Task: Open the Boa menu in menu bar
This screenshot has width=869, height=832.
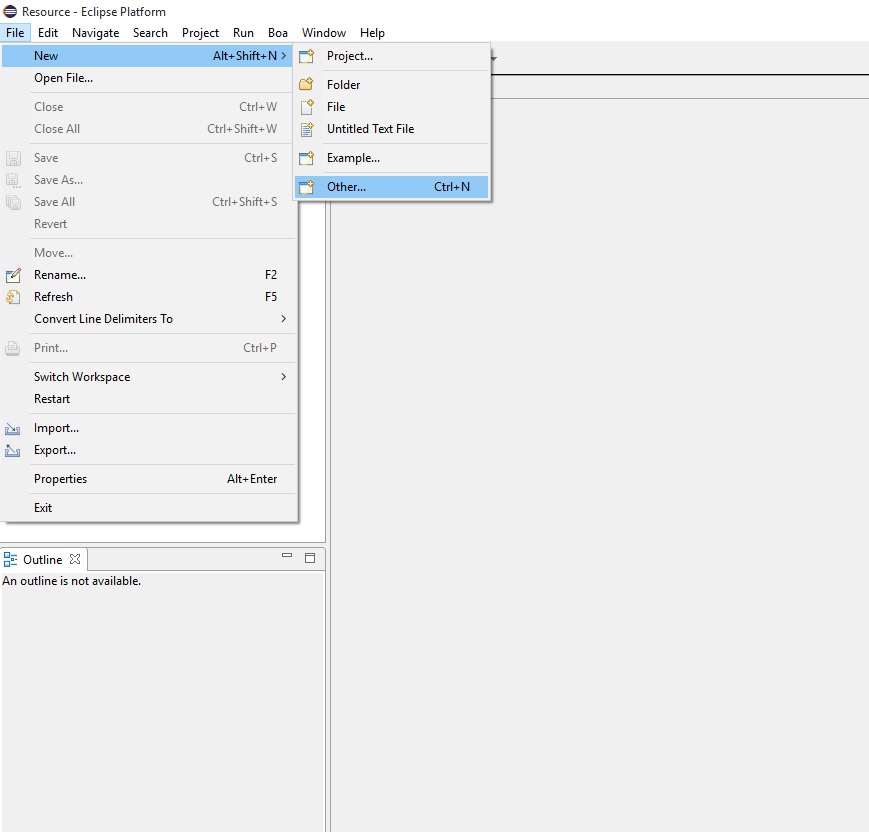Action: 277,33
